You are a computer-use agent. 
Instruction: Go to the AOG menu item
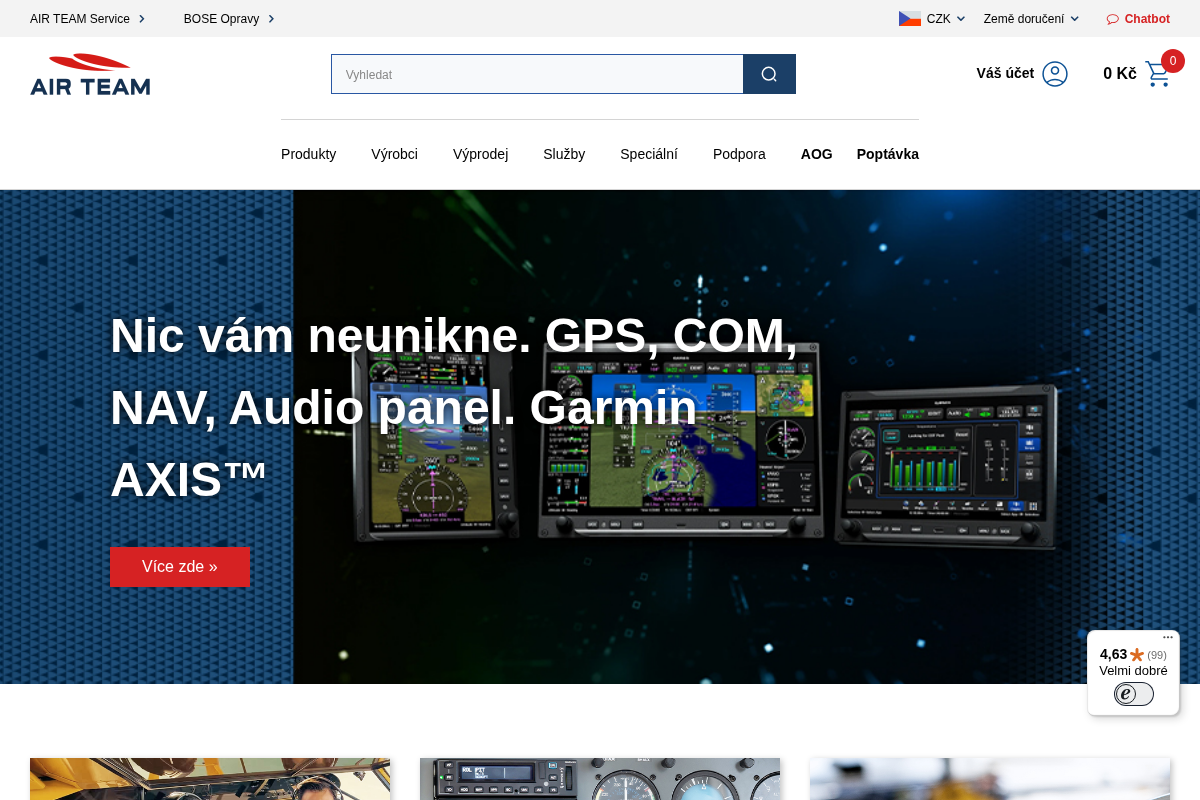coord(817,154)
